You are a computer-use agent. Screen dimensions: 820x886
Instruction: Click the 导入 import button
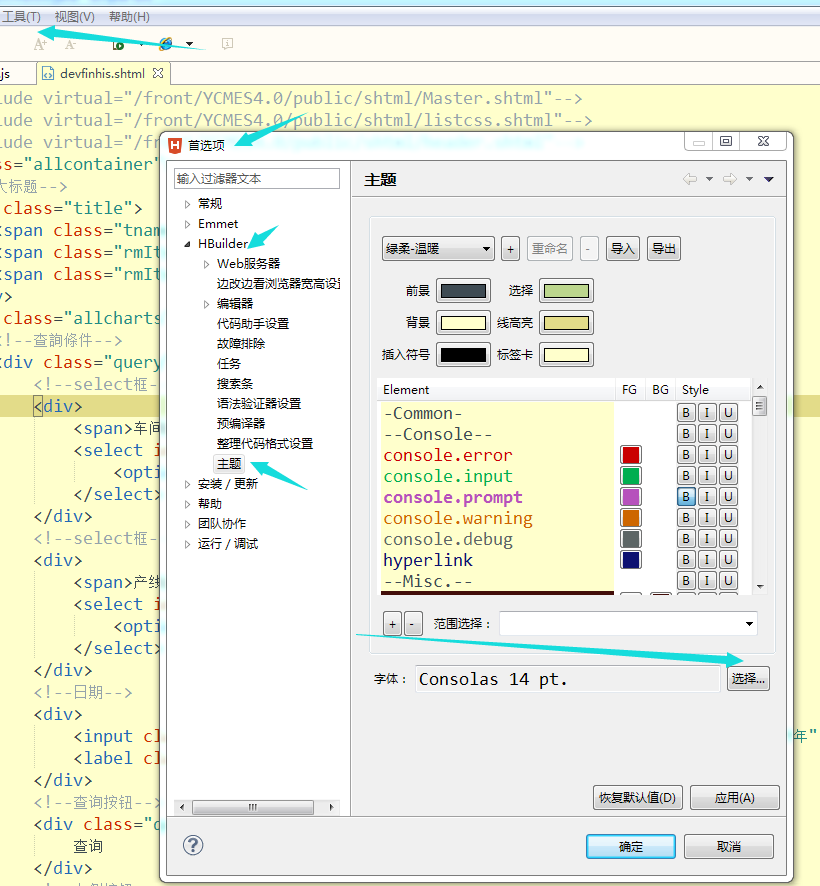pyautogui.click(x=622, y=248)
